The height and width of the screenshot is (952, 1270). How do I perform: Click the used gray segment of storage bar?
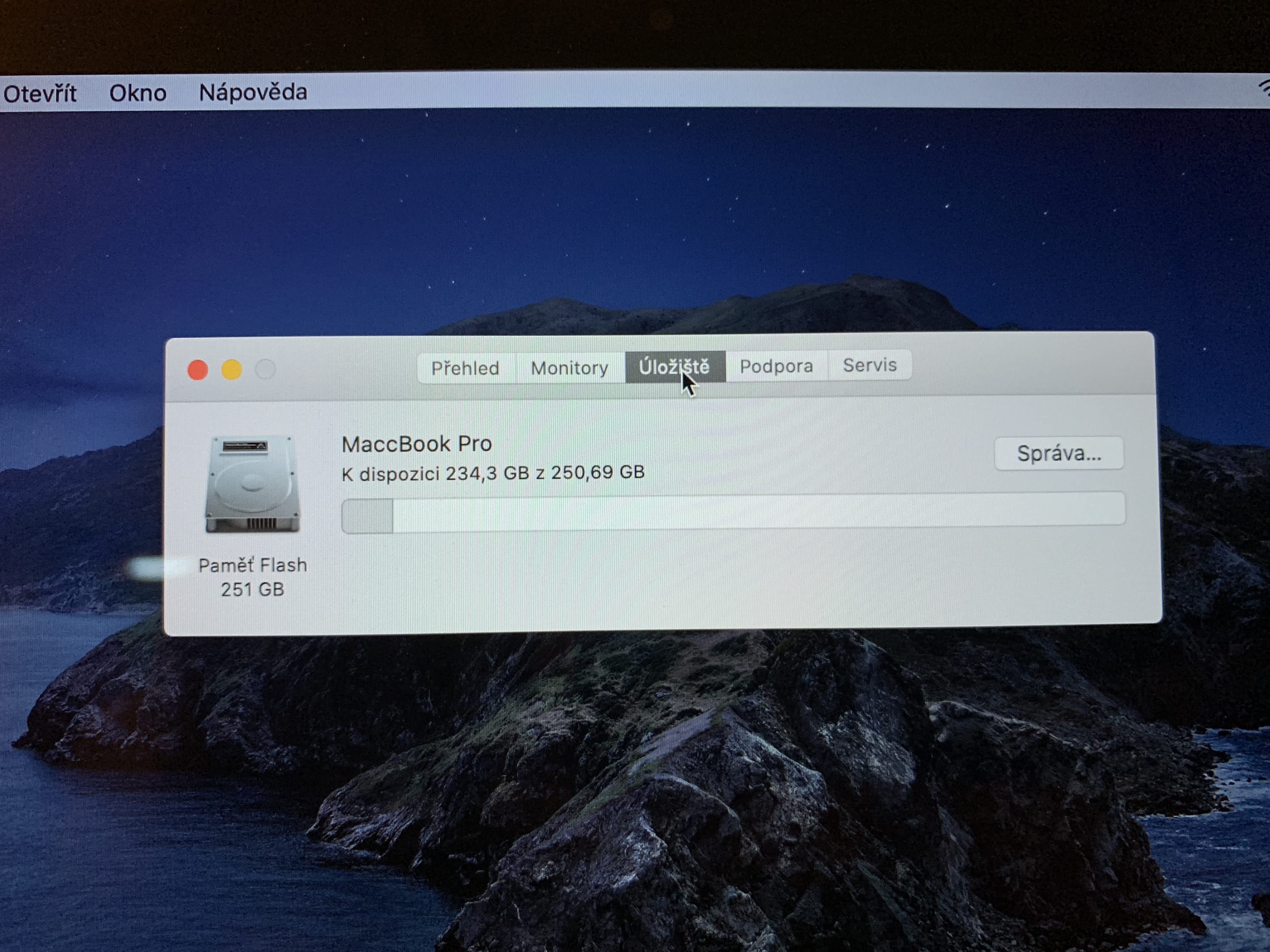[368, 516]
